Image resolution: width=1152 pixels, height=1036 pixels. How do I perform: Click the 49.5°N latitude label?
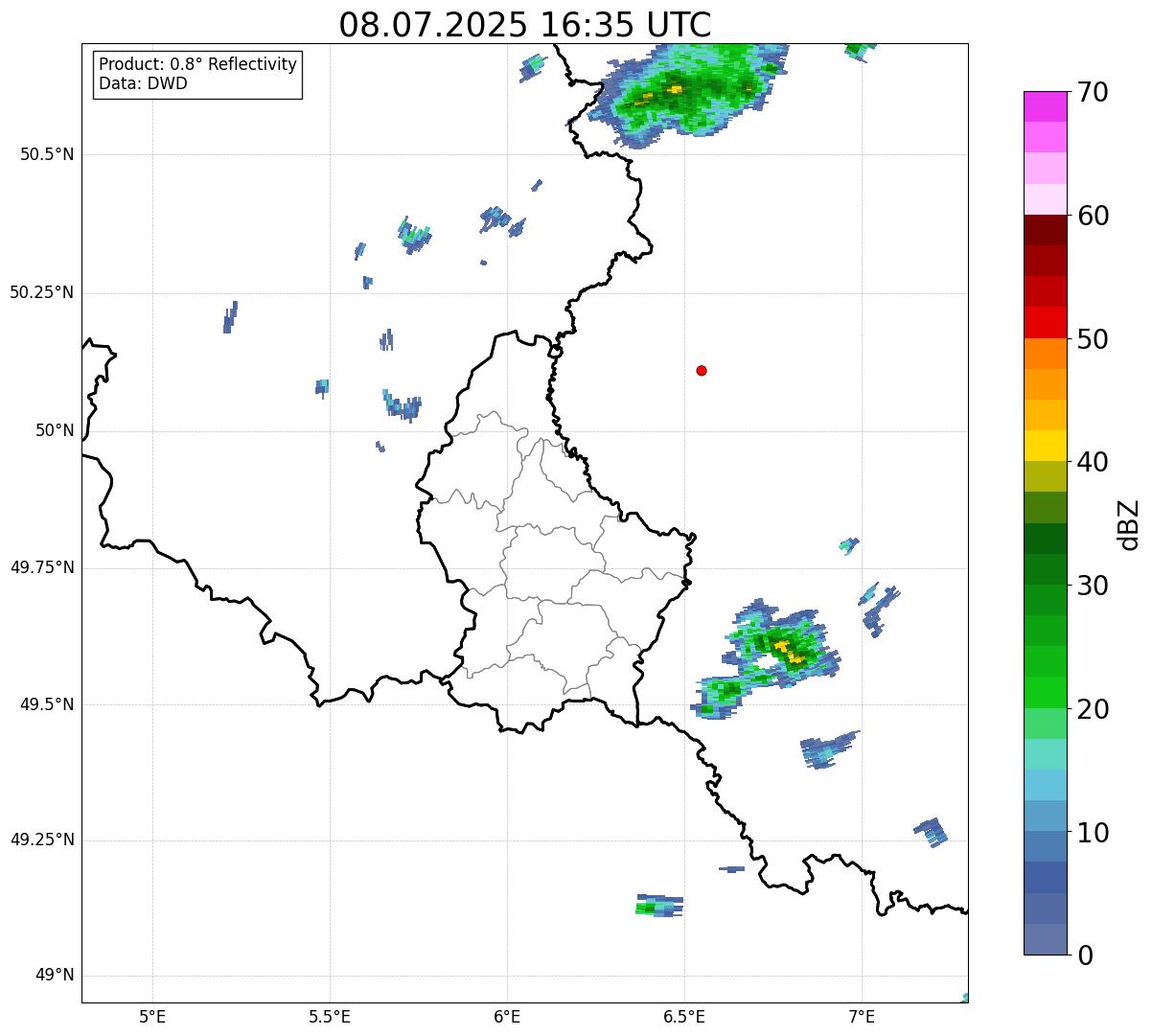click(47, 704)
